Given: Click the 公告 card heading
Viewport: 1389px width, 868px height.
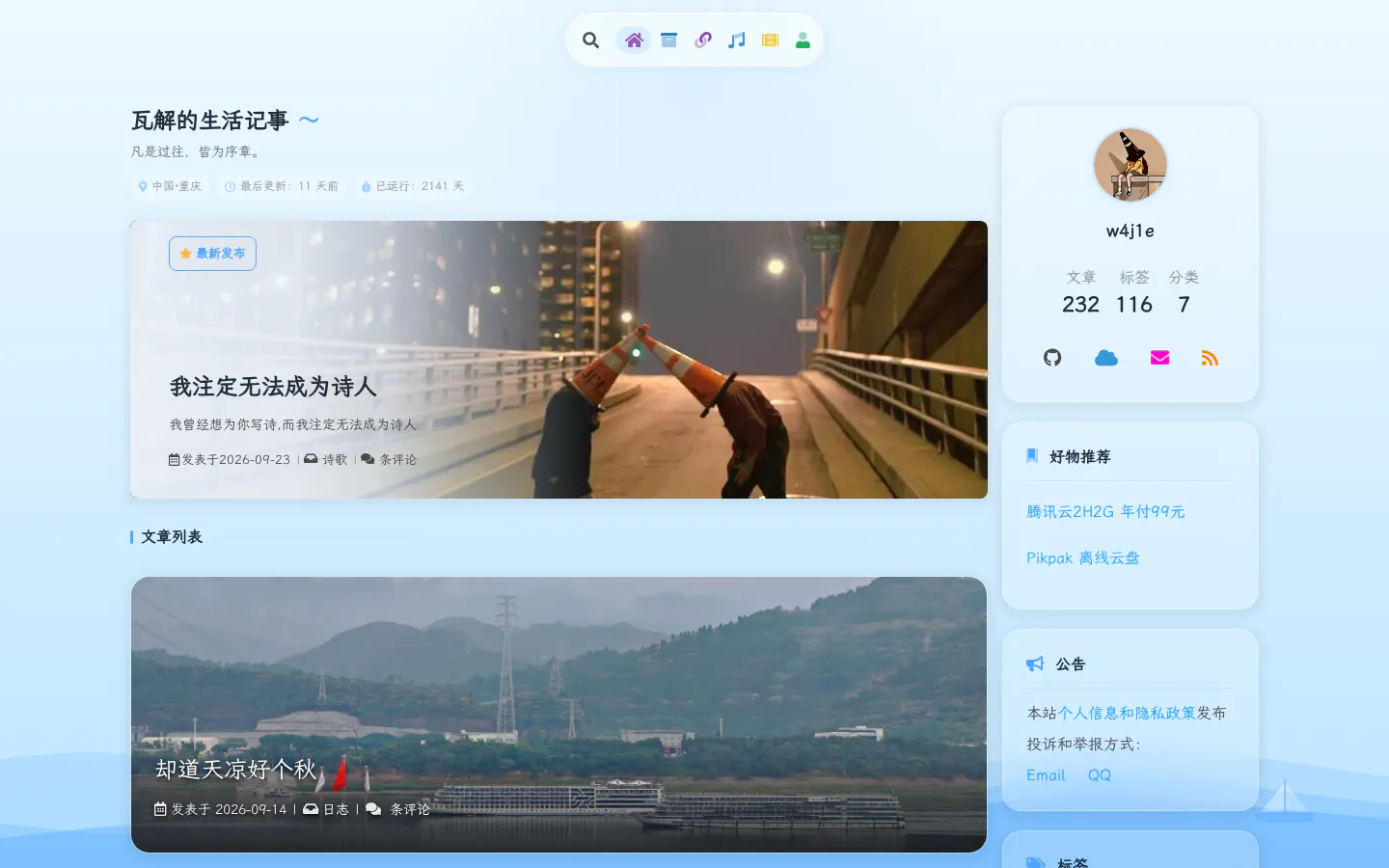Looking at the screenshot, I should coord(1071,664).
